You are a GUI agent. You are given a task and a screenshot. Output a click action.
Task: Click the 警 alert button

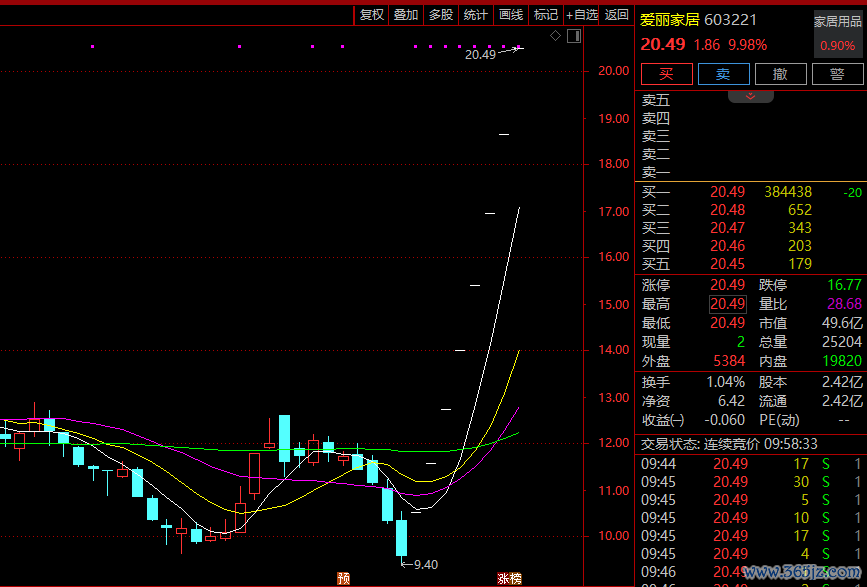coord(837,74)
